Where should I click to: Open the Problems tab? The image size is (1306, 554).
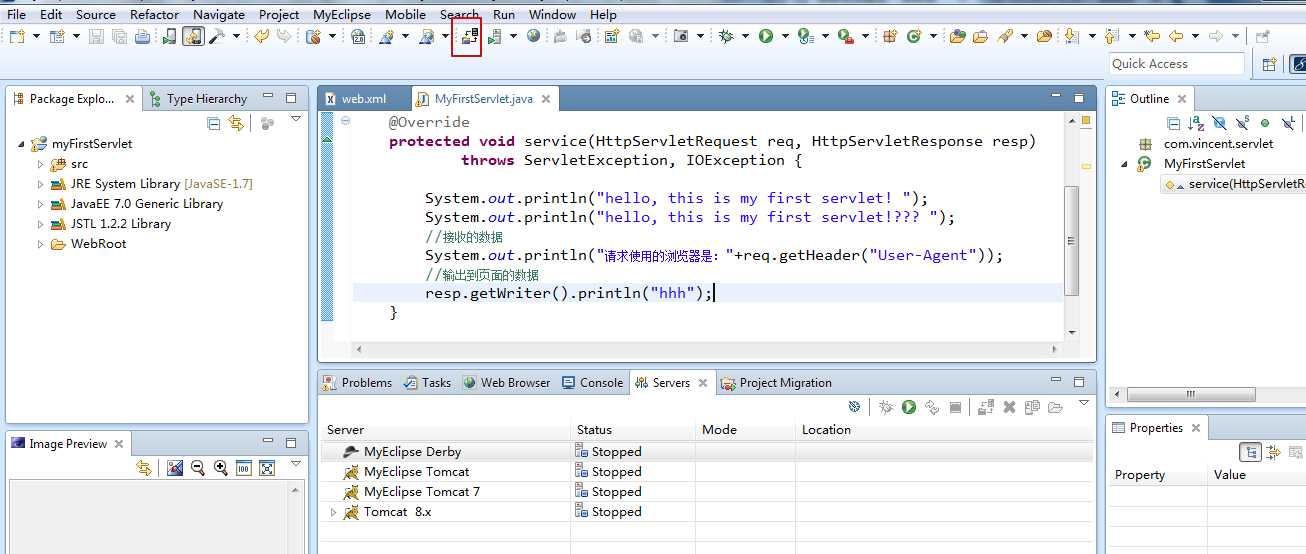[x=357, y=382]
